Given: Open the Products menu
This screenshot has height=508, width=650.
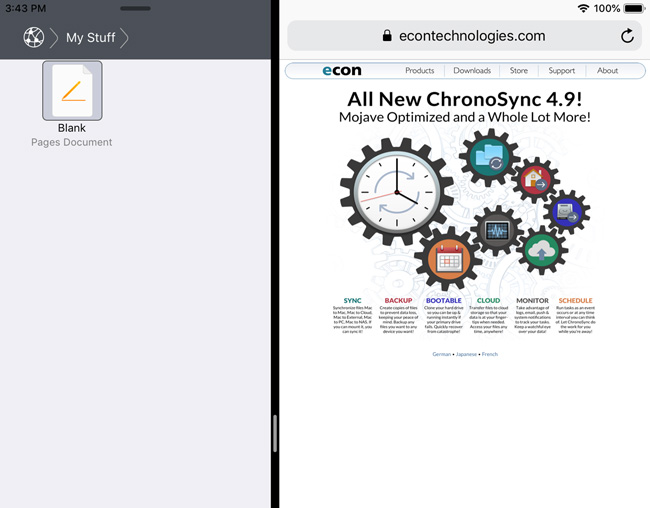Looking at the screenshot, I should click(419, 71).
